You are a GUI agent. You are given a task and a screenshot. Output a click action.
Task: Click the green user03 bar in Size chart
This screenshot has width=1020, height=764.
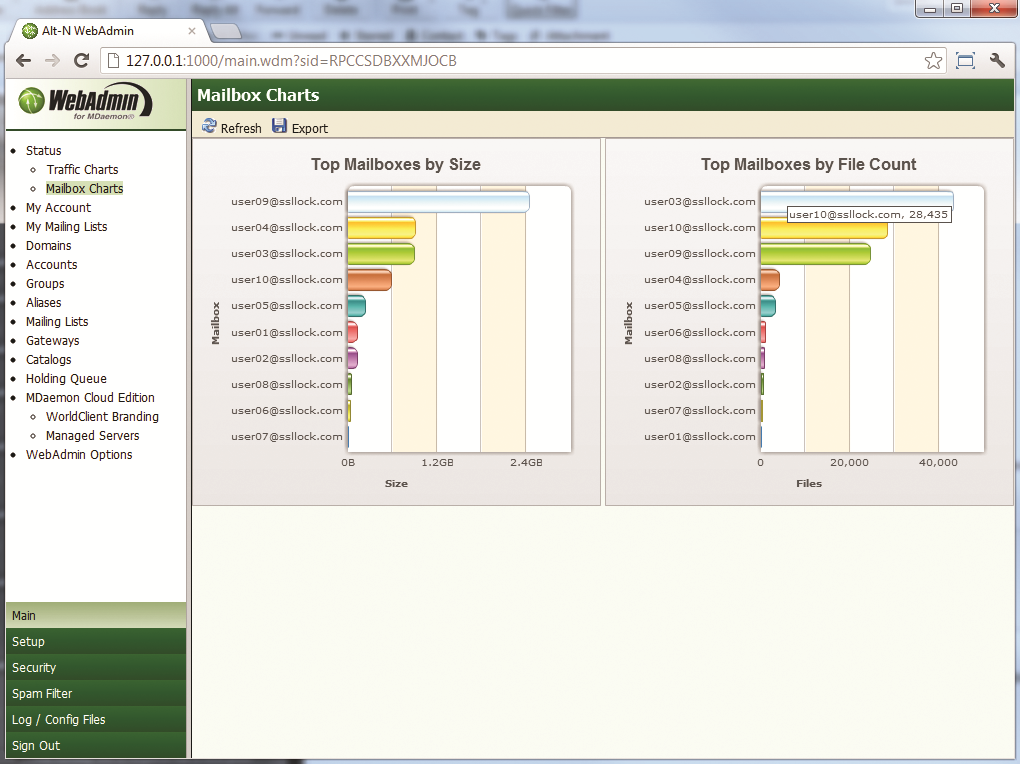[x=381, y=254]
